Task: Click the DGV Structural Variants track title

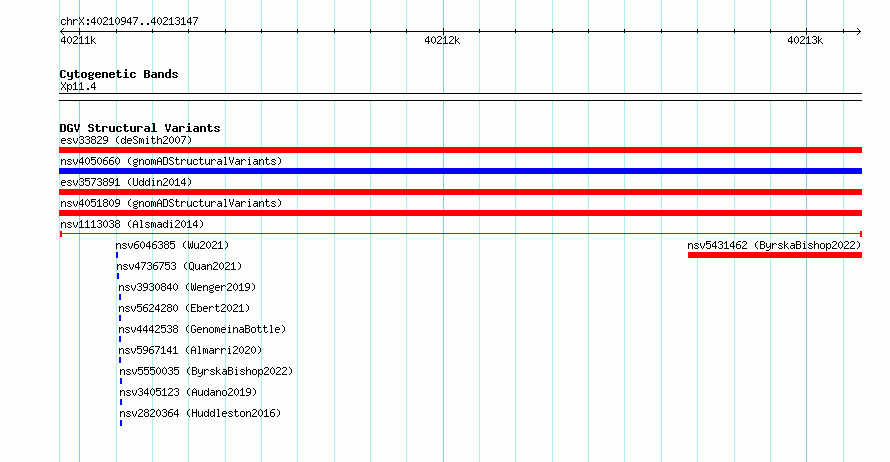Action: (x=140, y=128)
